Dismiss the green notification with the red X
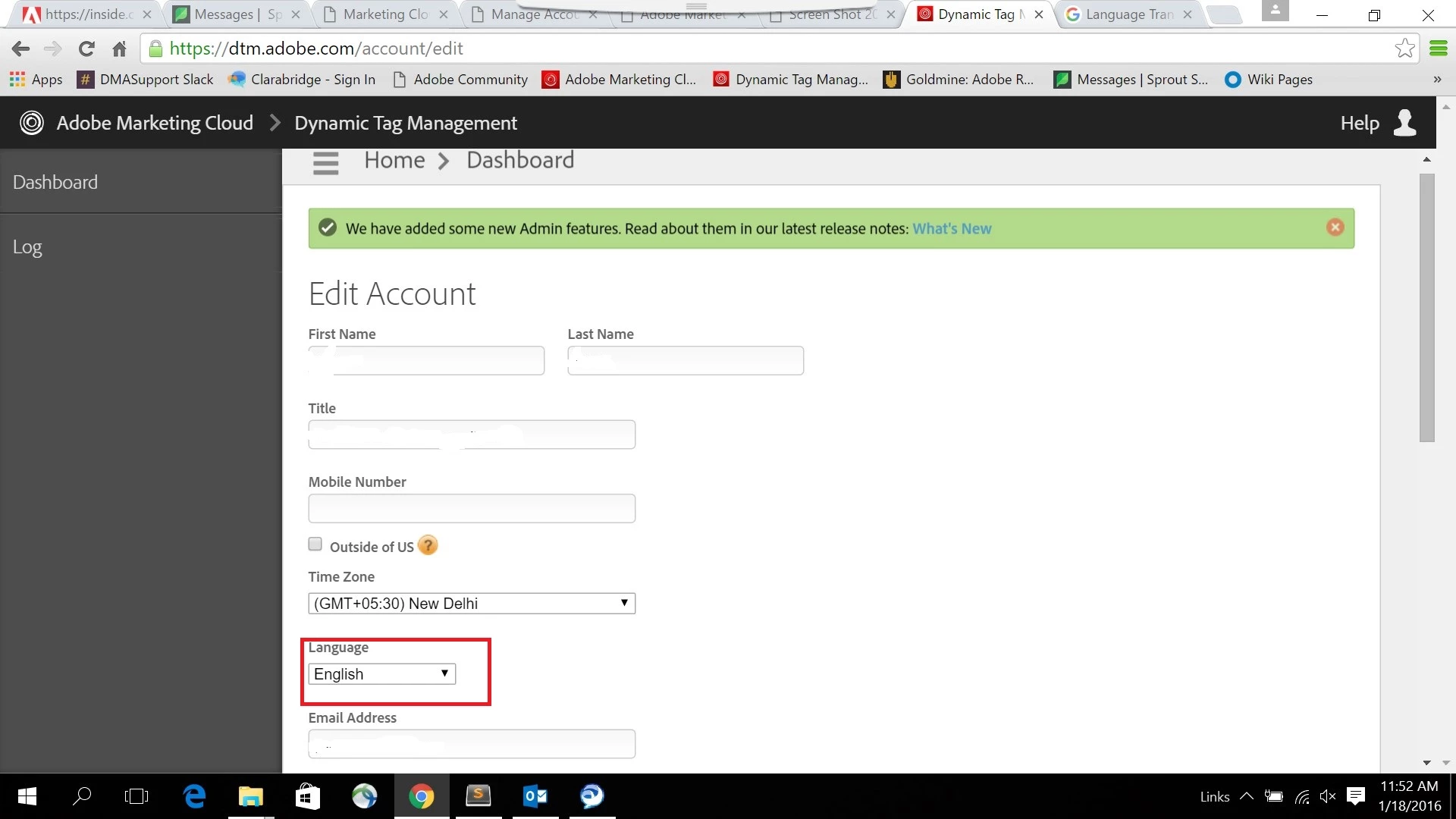The width and height of the screenshot is (1456, 819). tap(1335, 227)
